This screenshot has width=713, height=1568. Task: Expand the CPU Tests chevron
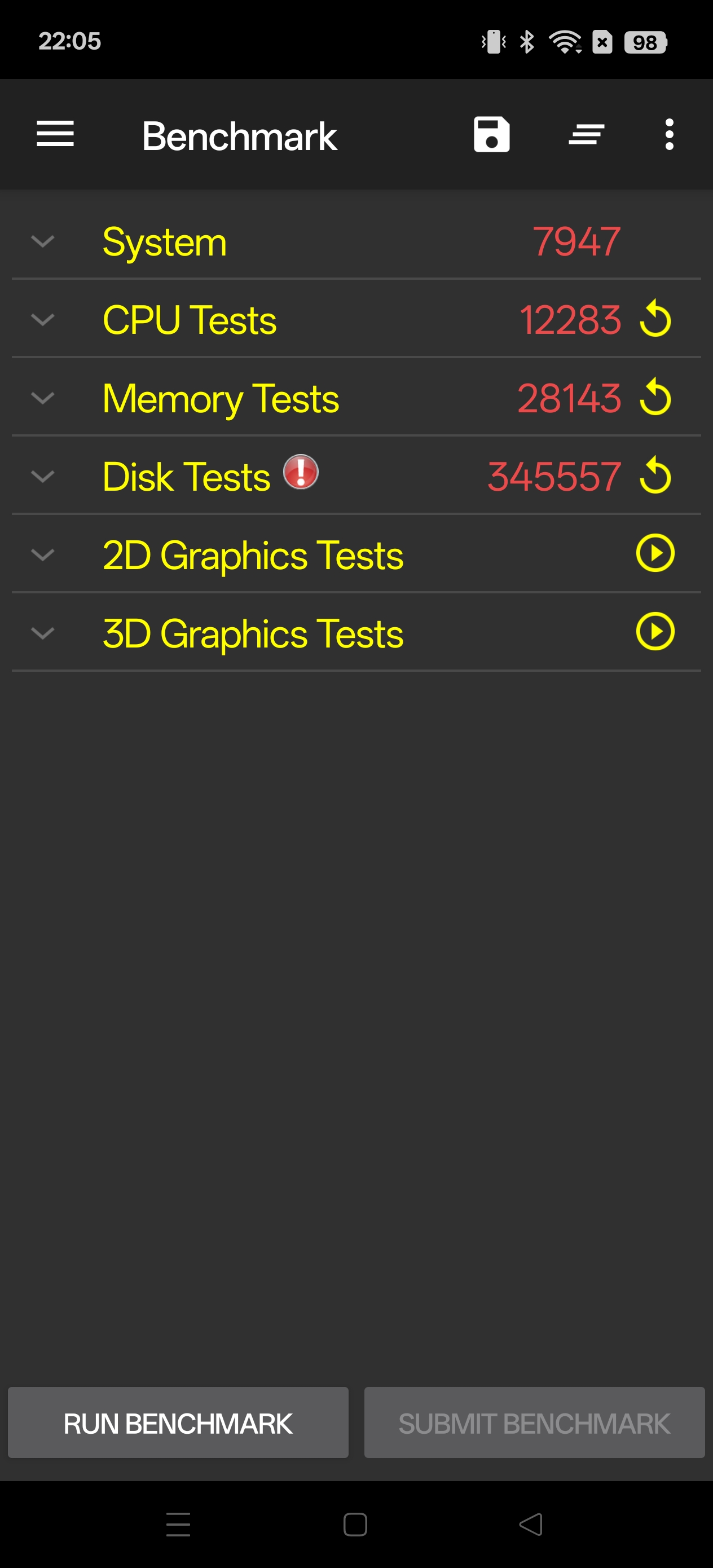click(x=43, y=320)
